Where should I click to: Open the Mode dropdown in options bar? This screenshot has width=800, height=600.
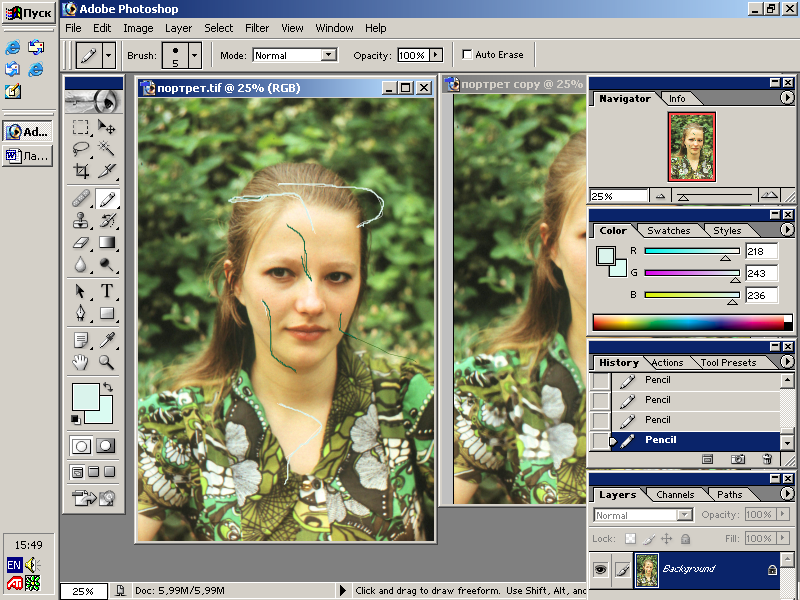point(329,55)
